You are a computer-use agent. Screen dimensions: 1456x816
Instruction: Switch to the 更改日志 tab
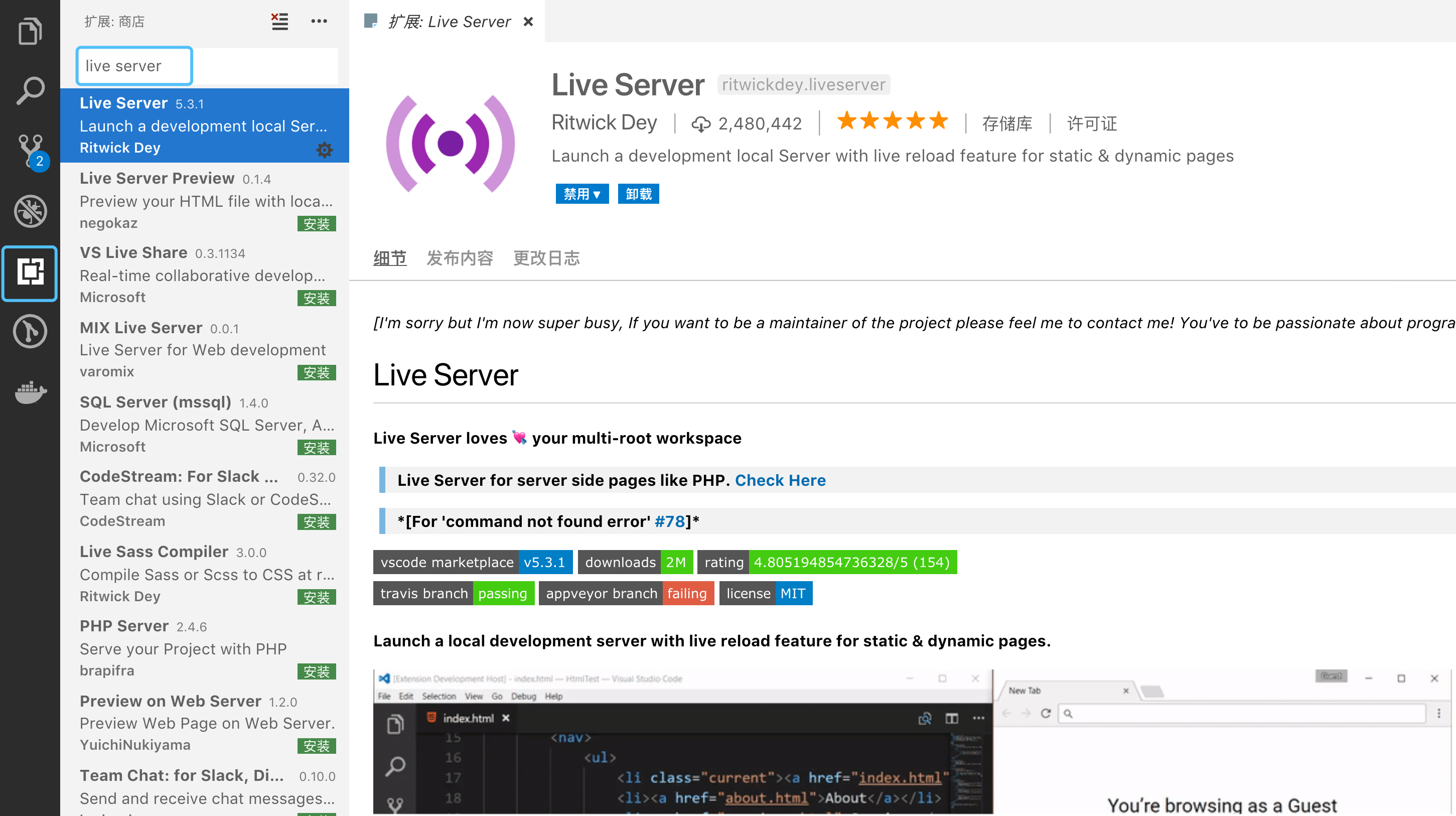546,258
